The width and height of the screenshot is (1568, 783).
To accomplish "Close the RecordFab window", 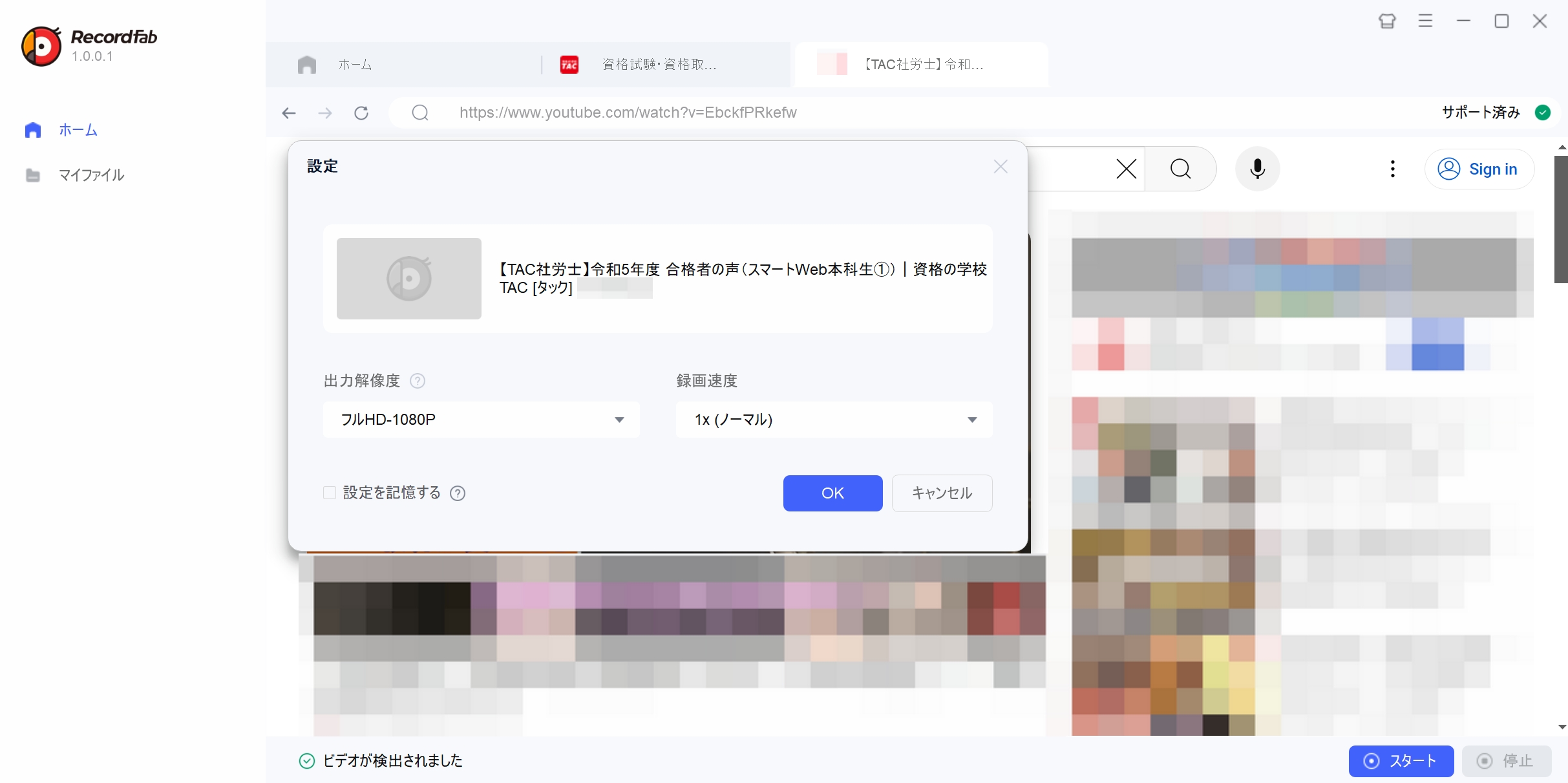I will tap(1540, 21).
